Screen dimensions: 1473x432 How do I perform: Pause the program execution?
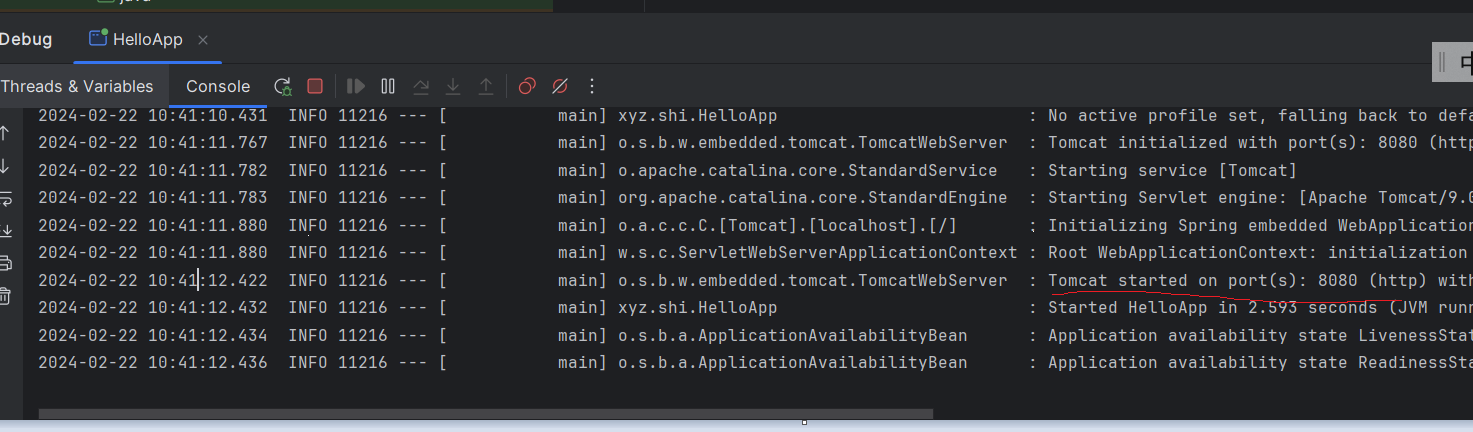pyautogui.click(x=388, y=87)
